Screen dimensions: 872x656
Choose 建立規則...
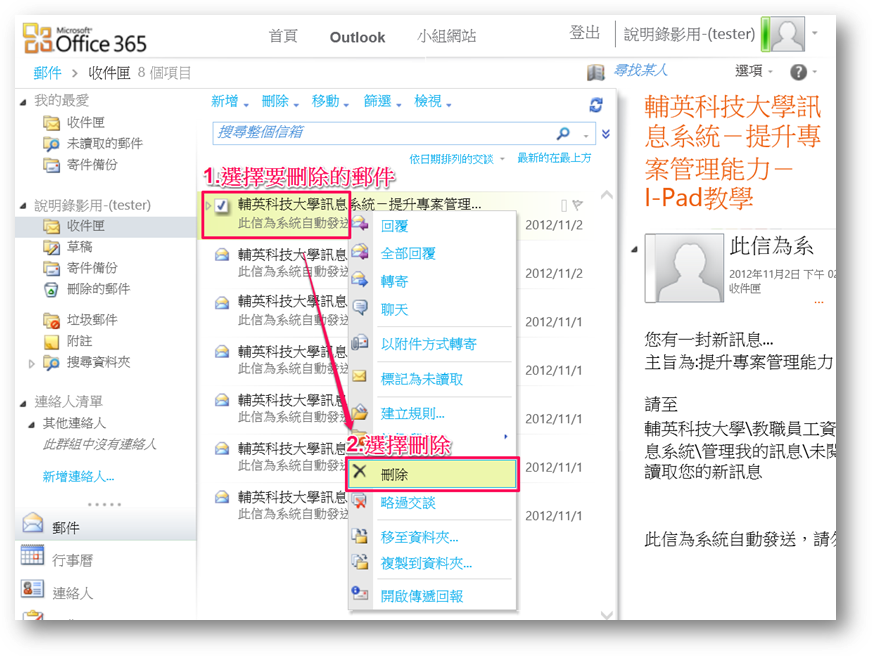click(413, 414)
